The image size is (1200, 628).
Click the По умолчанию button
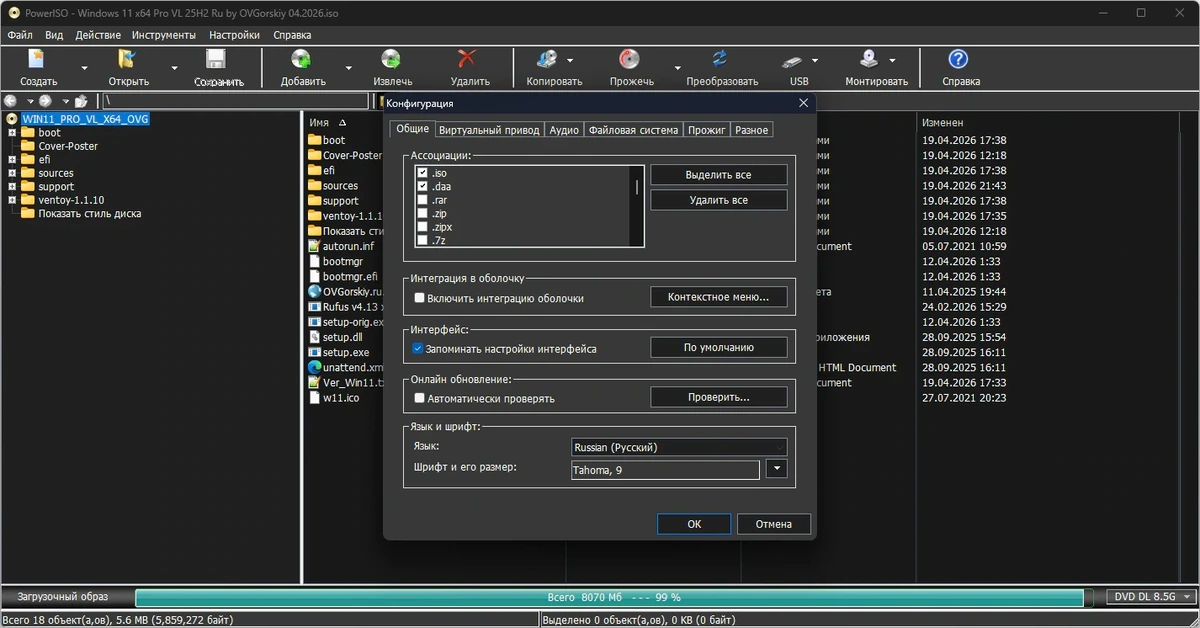[719, 348]
